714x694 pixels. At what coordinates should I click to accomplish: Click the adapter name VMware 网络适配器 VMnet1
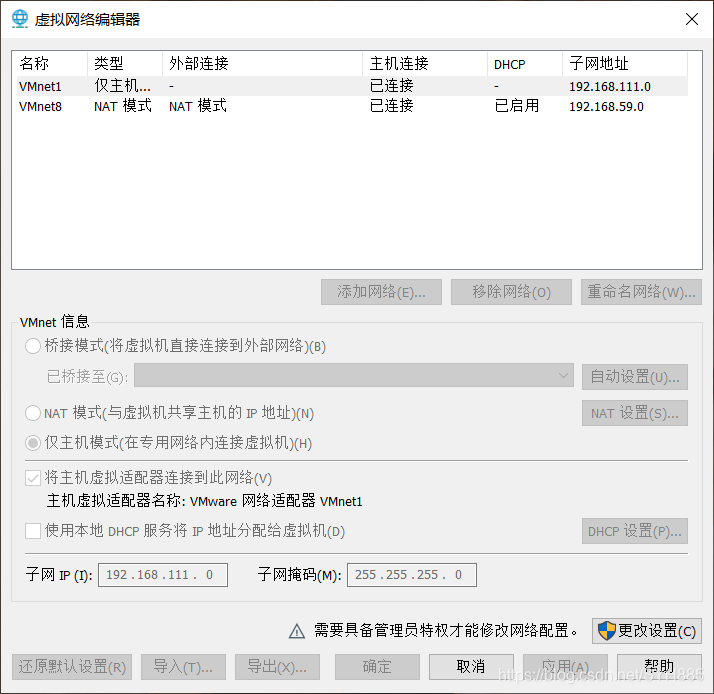point(276,501)
